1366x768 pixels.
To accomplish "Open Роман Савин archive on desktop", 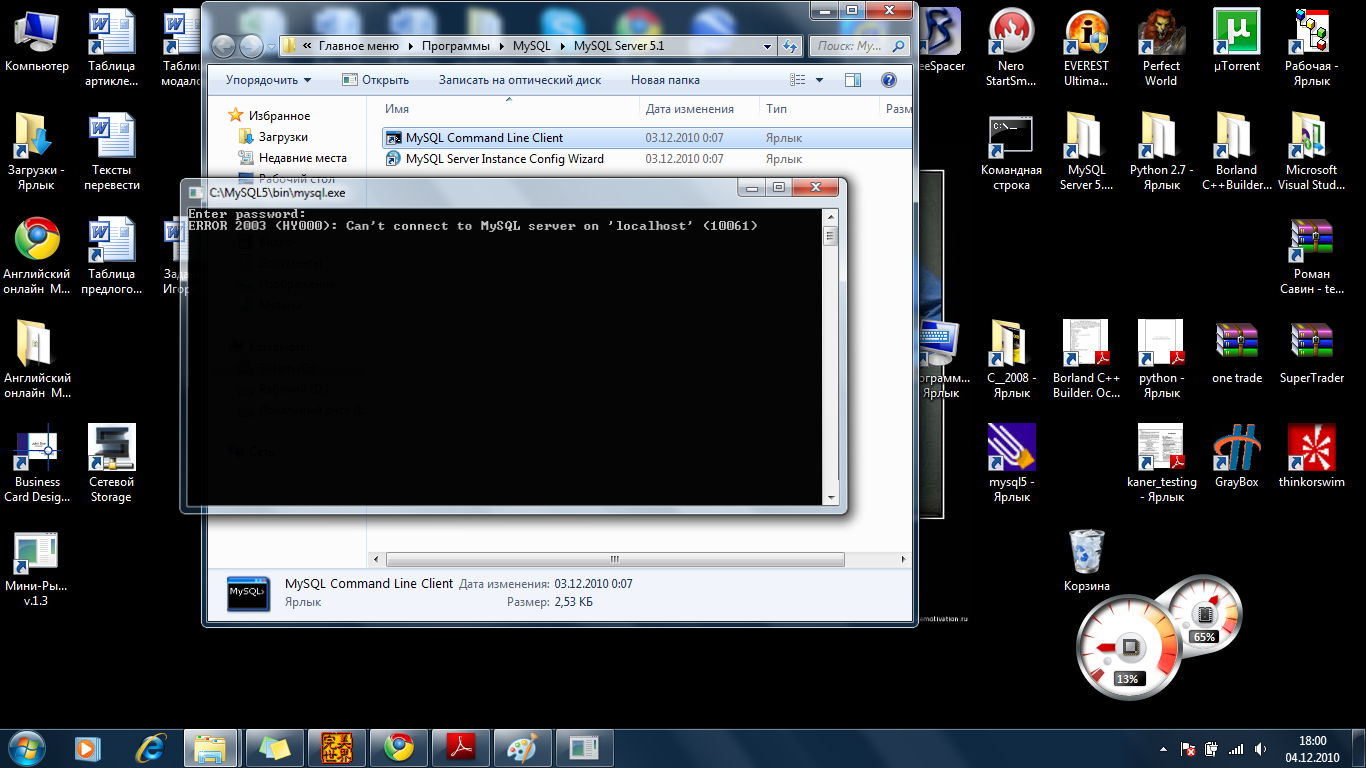I will (1312, 255).
